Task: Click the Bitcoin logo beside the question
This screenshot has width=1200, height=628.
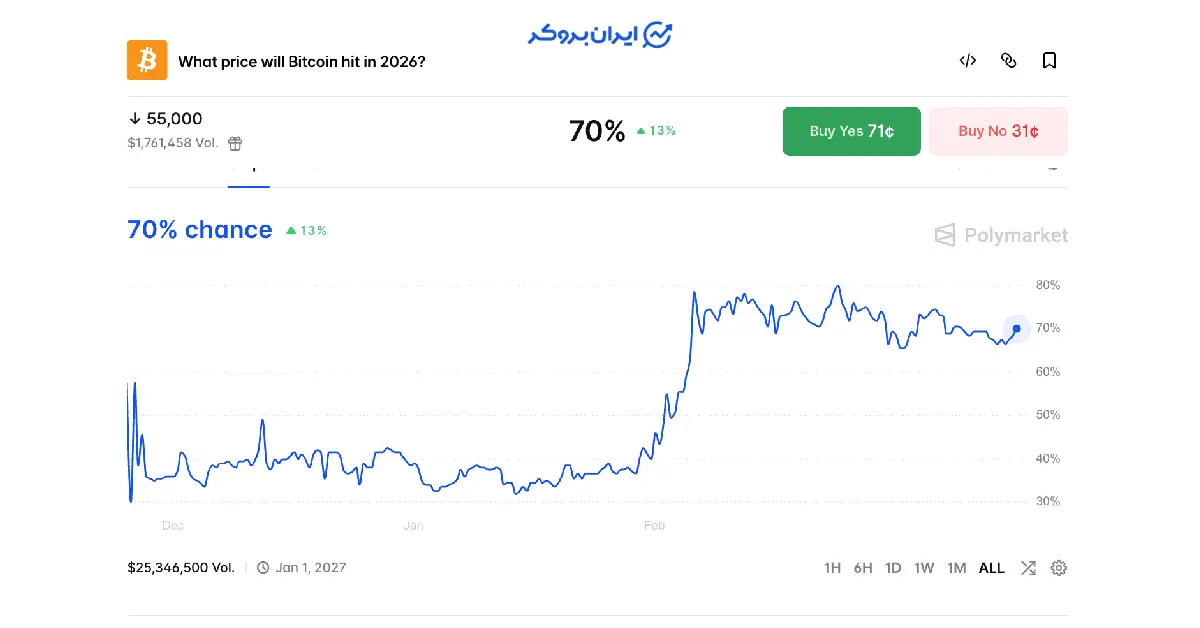Action: click(147, 60)
